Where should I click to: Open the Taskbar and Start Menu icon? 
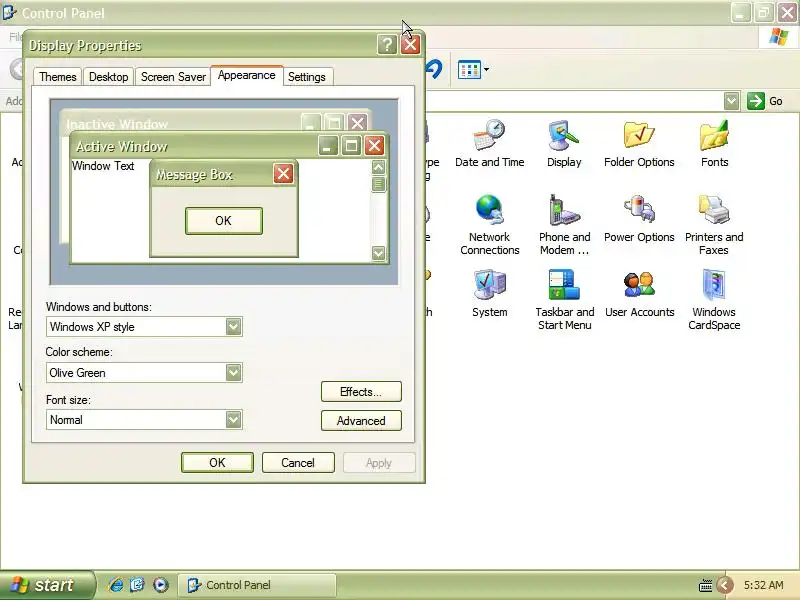click(x=564, y=300)
